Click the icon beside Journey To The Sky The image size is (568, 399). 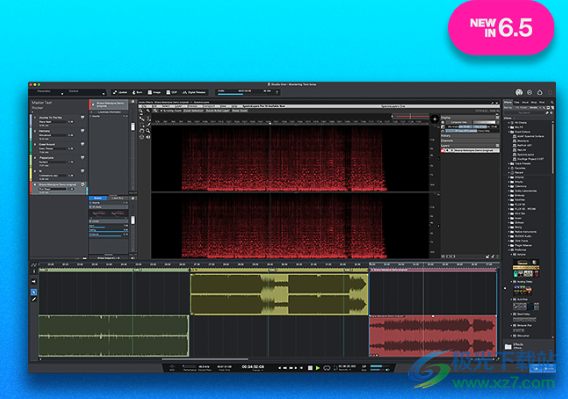83,117
